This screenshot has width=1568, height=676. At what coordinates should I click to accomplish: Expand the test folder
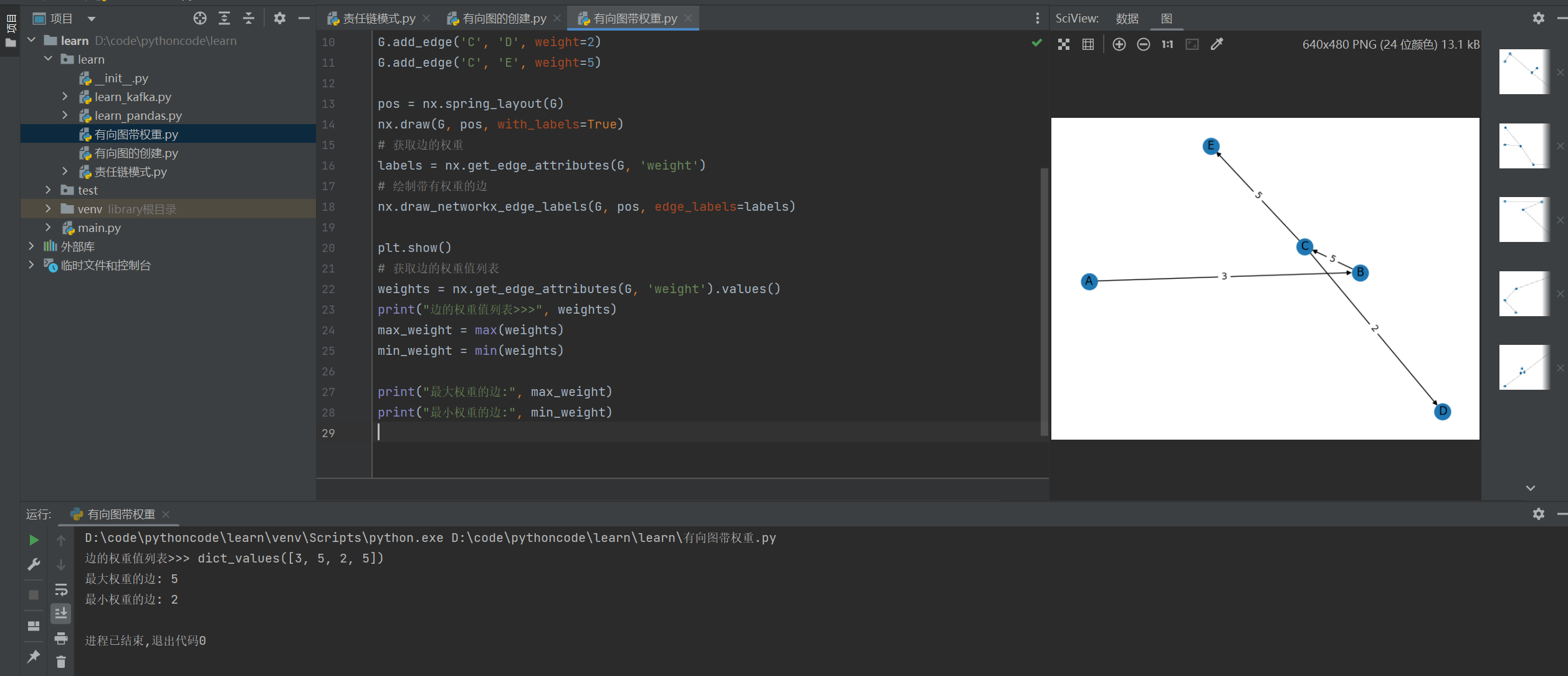coord(49,190)
